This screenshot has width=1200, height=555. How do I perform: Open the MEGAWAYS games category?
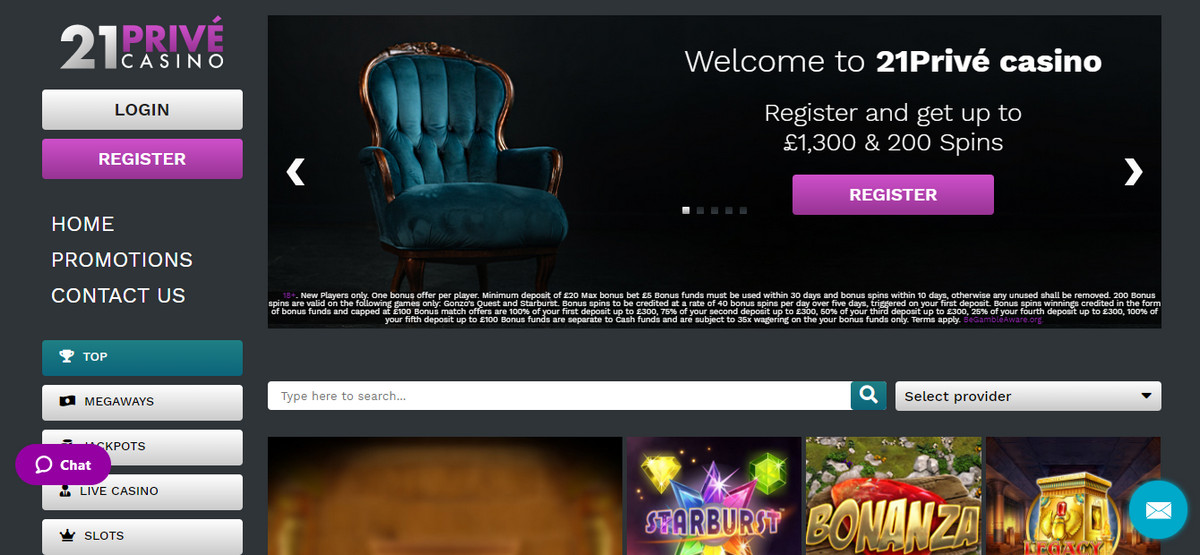coord(142,402)
